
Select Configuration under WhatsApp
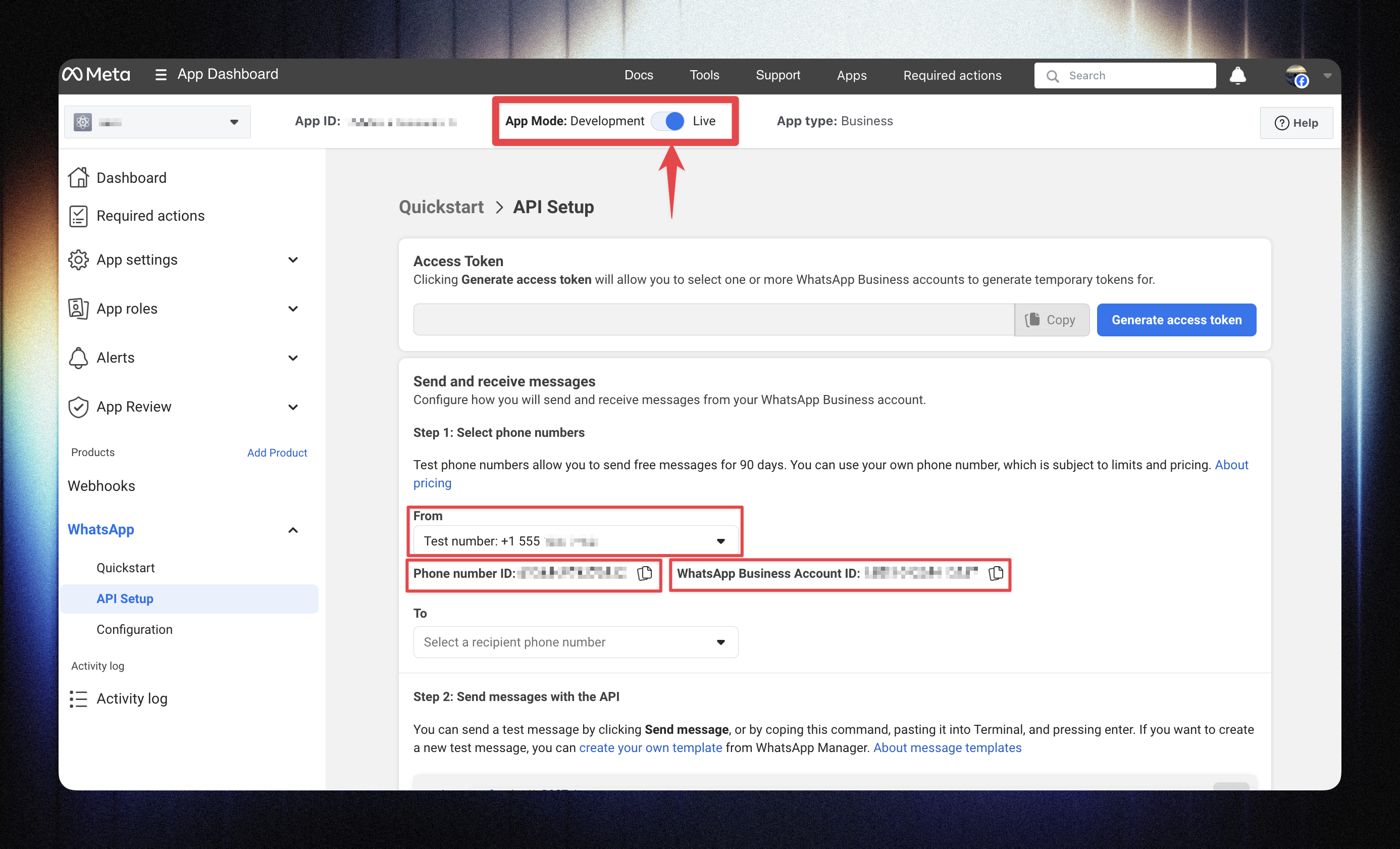coord(134,629)
